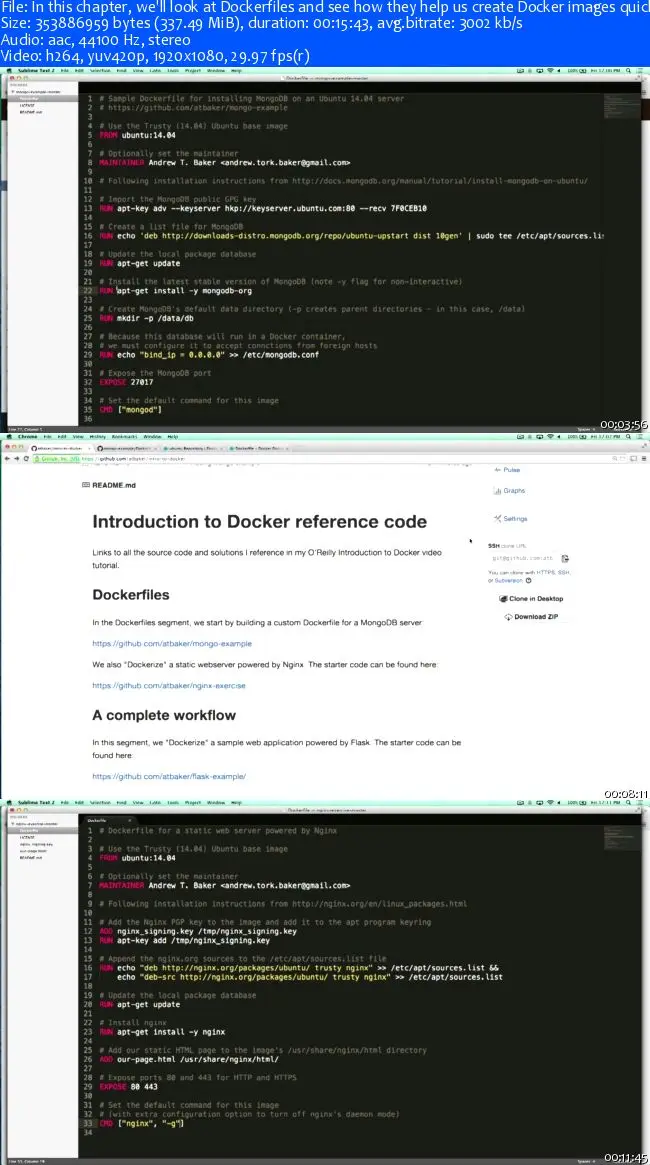Viewport: 650px width, 1165px height.
Task: Switch to the first Chrome tab with GitHub icon
Action: pyautogui.click(x=59, y=448)
